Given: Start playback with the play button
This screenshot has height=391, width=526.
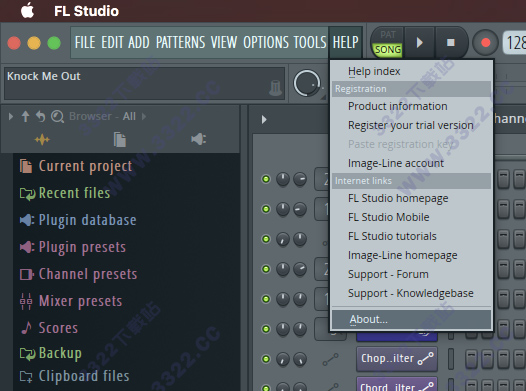Looking at the screenshot, I should (419, 43).
